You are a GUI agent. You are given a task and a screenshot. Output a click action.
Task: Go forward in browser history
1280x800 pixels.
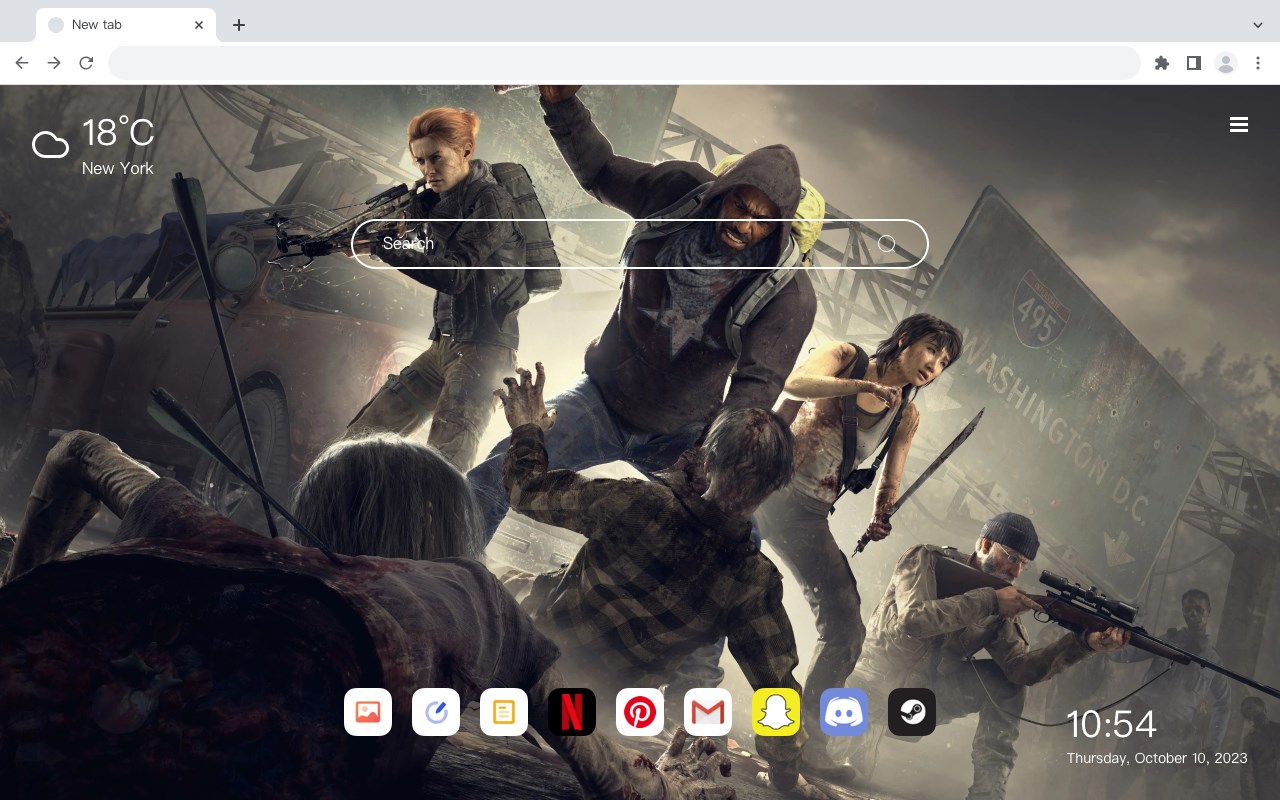pyautogui.click(x=54, y=63)
